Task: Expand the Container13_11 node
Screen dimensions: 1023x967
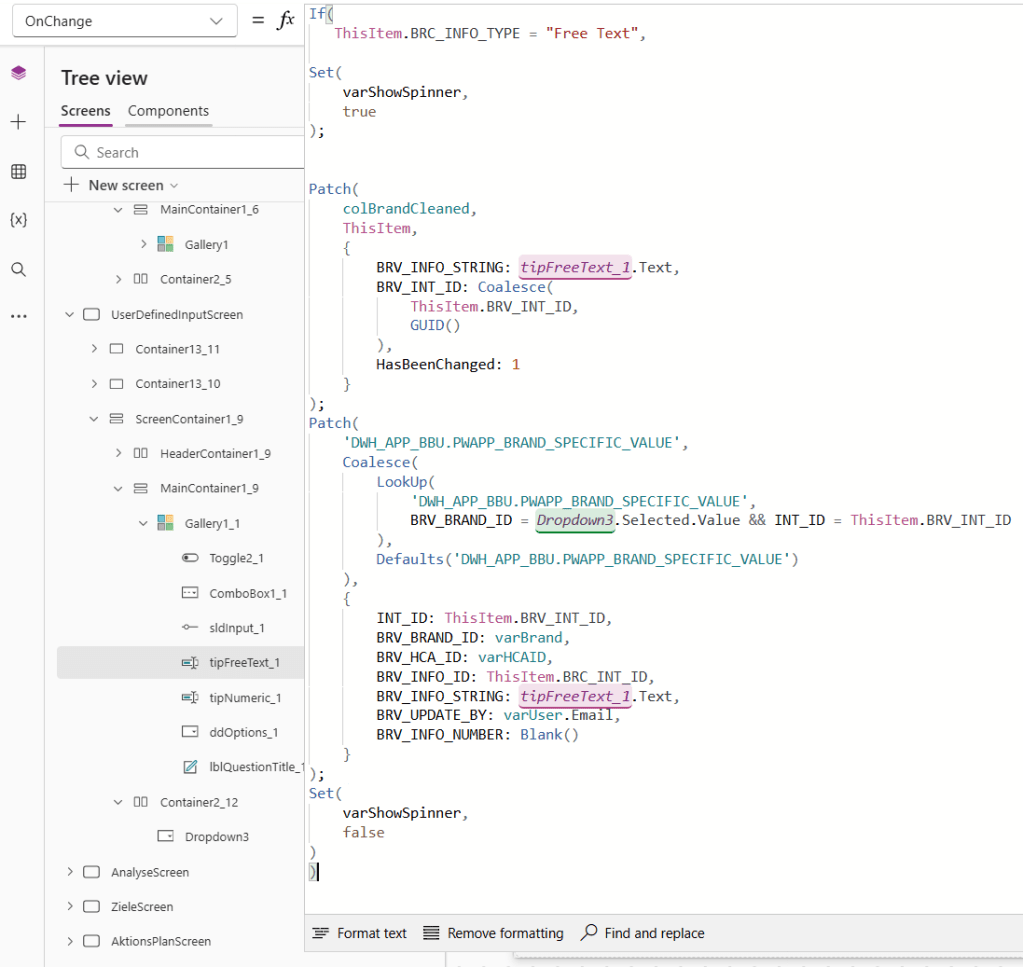Action: 94,349
